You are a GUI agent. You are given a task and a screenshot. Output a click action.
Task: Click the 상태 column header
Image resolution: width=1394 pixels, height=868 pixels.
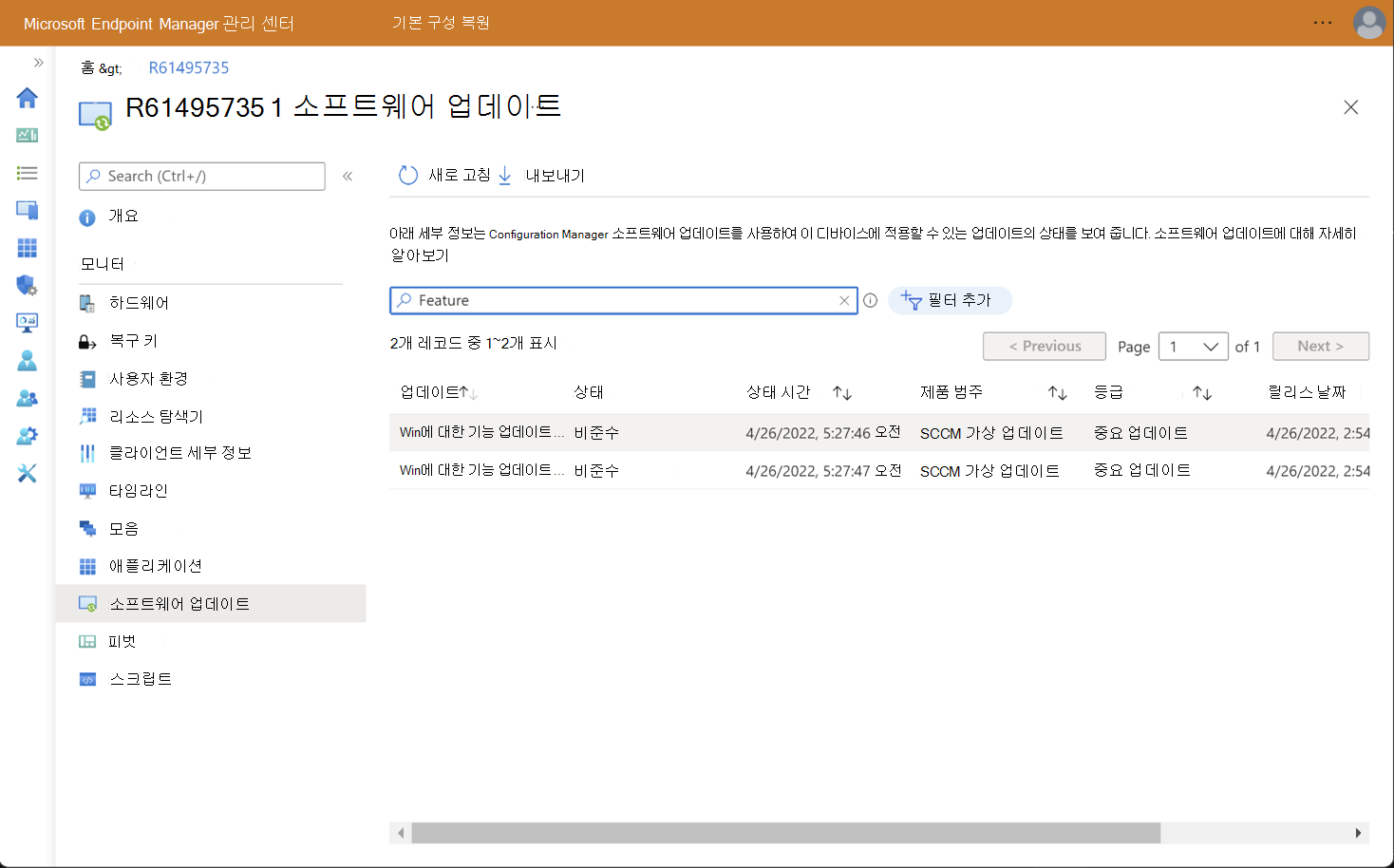click(589, 392)
